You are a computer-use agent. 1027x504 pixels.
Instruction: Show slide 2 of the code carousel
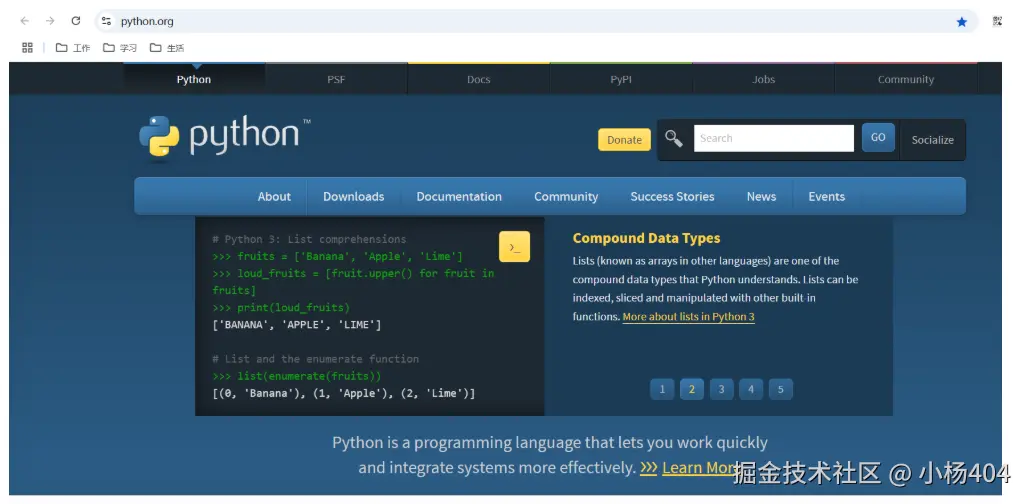(692, 389)
